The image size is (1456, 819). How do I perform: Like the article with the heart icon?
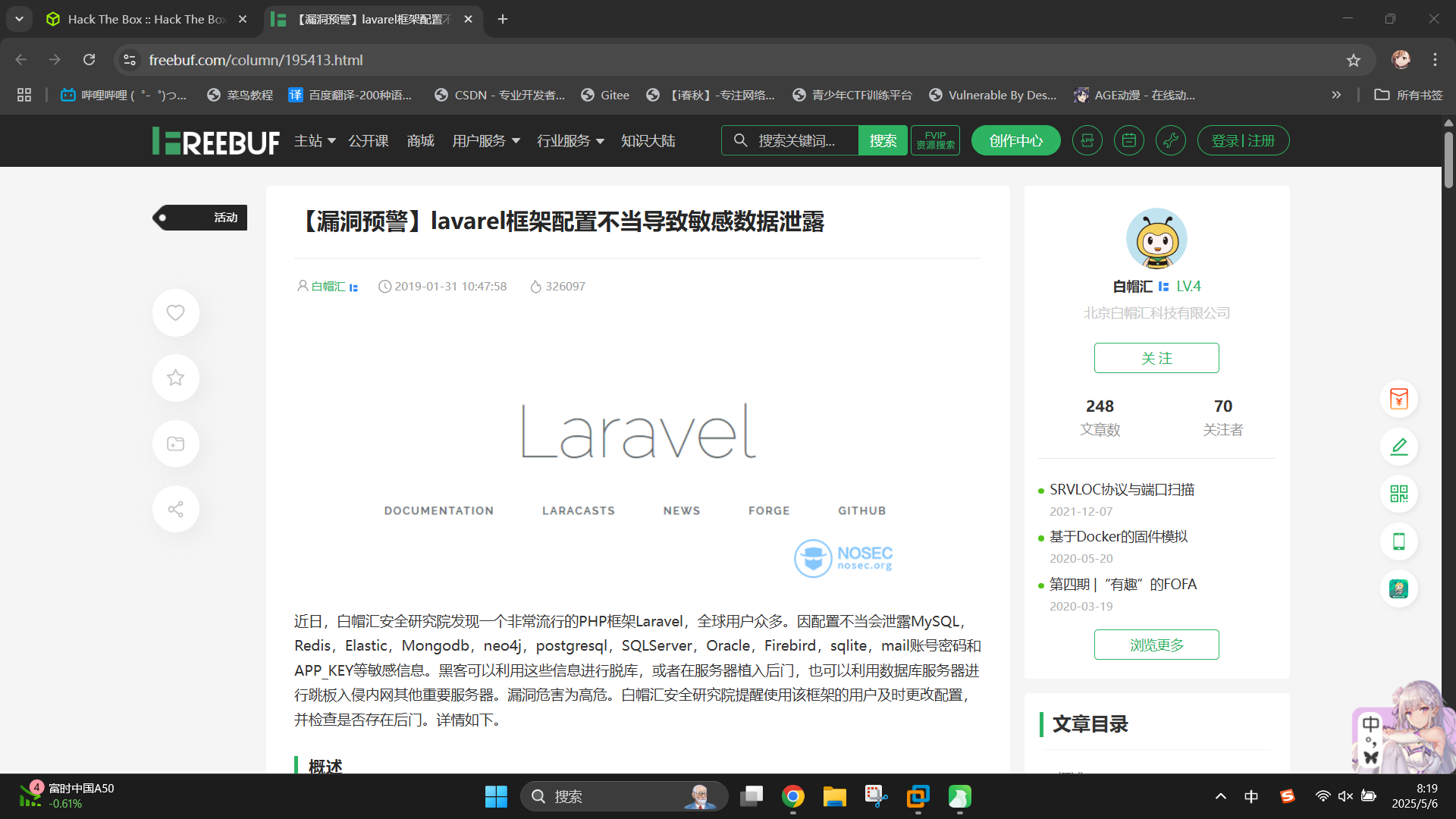[175, 312]
